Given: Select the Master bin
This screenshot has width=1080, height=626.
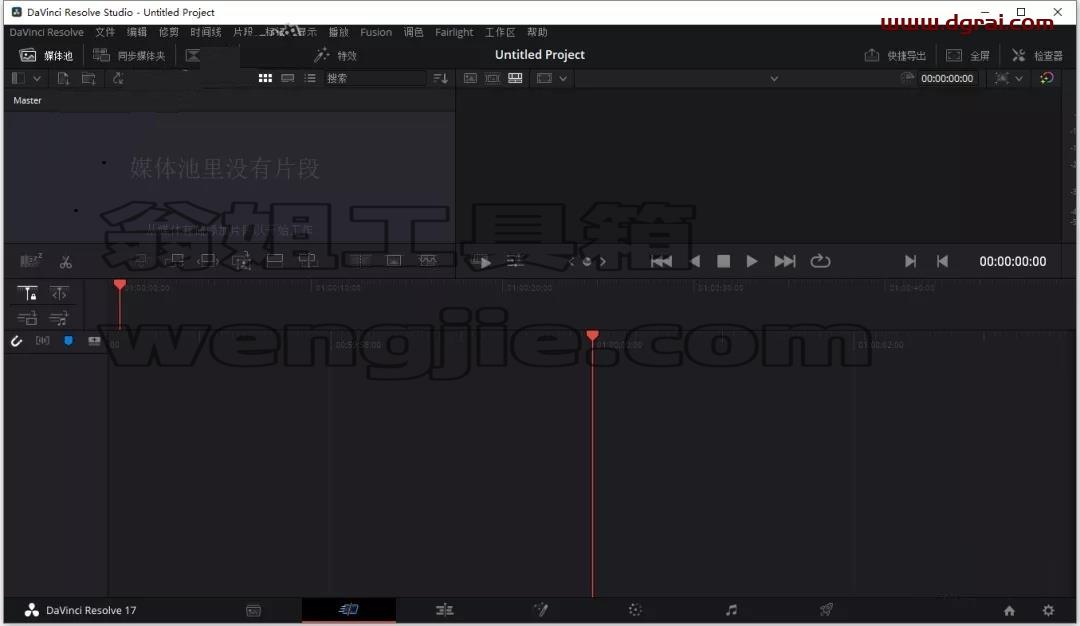Looking at the screenshot, I should click(x=28, y=101).
